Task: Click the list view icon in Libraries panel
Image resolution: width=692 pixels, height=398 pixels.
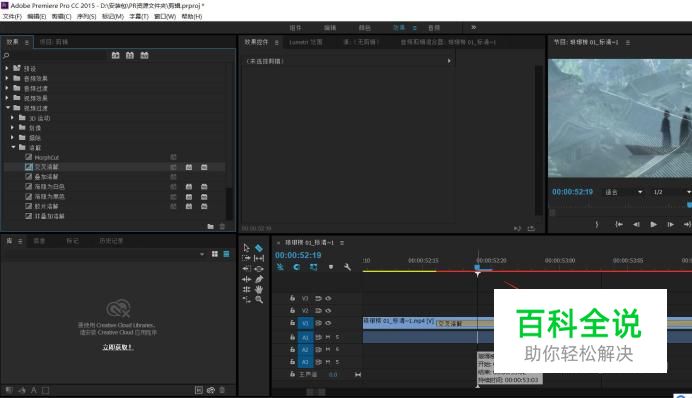Action: click(226, 254)
